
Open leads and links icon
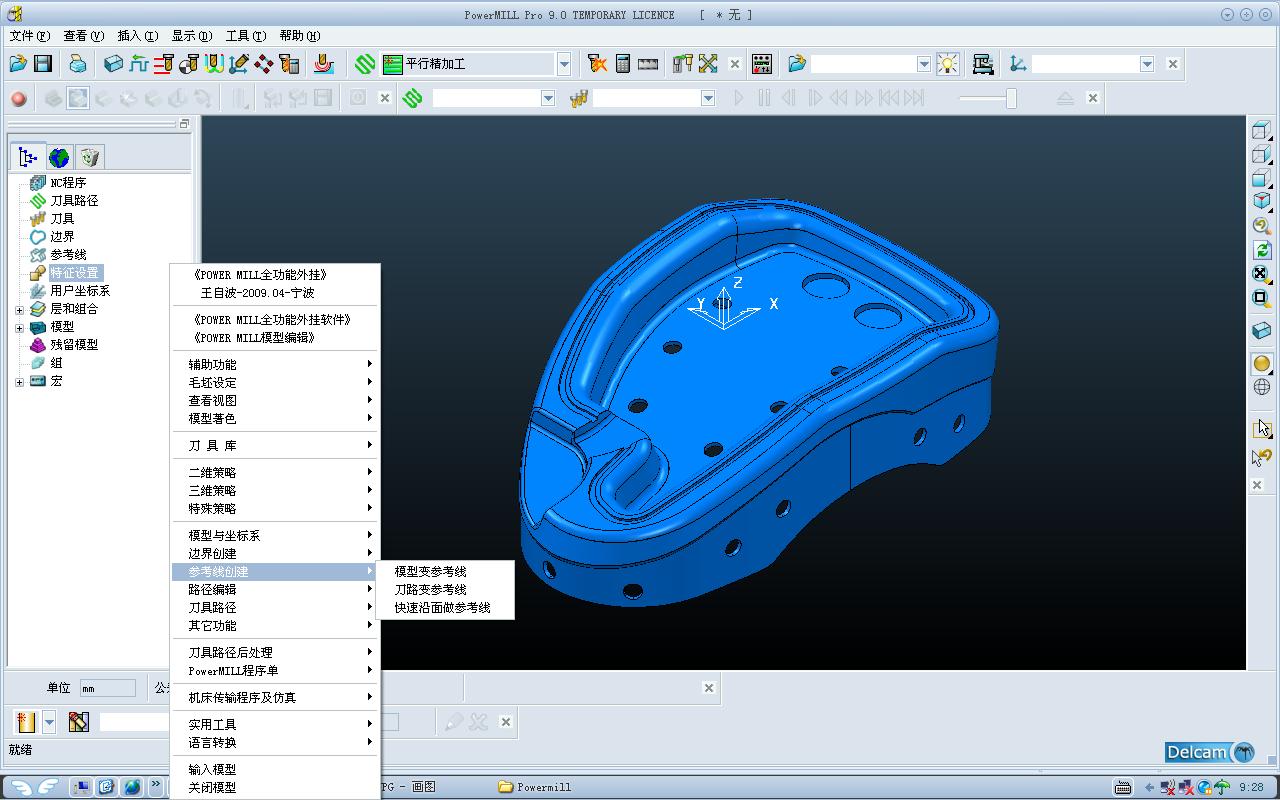point(214,64)
